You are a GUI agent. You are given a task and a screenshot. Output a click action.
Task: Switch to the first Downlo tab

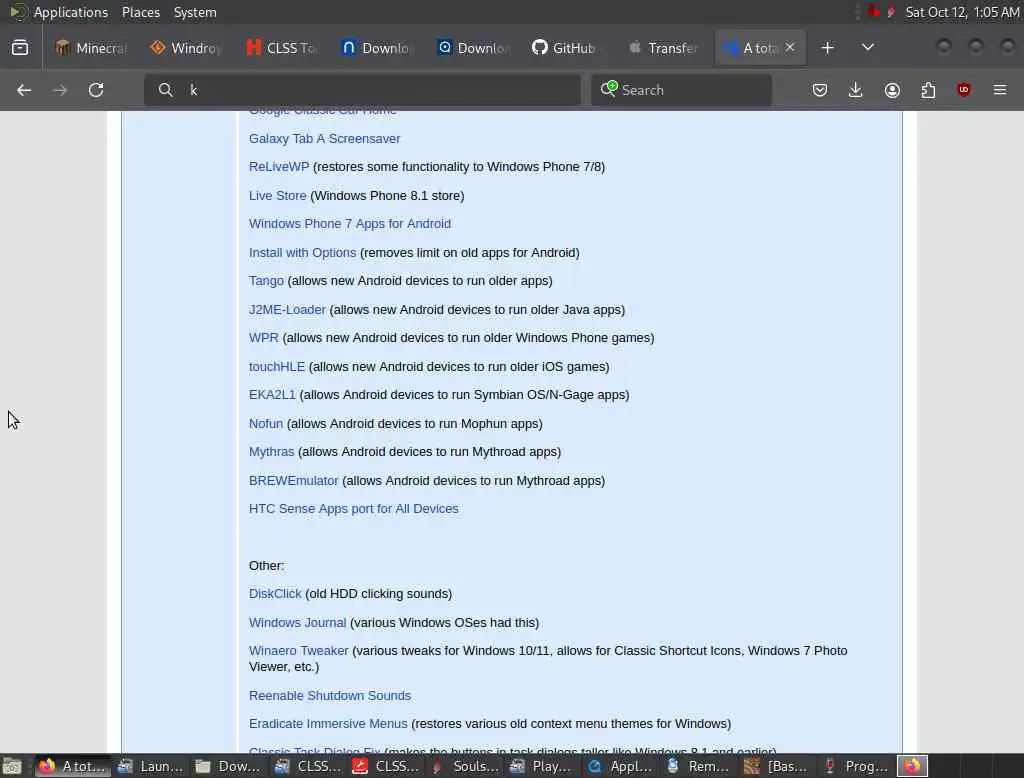click(x=377, y=48)
